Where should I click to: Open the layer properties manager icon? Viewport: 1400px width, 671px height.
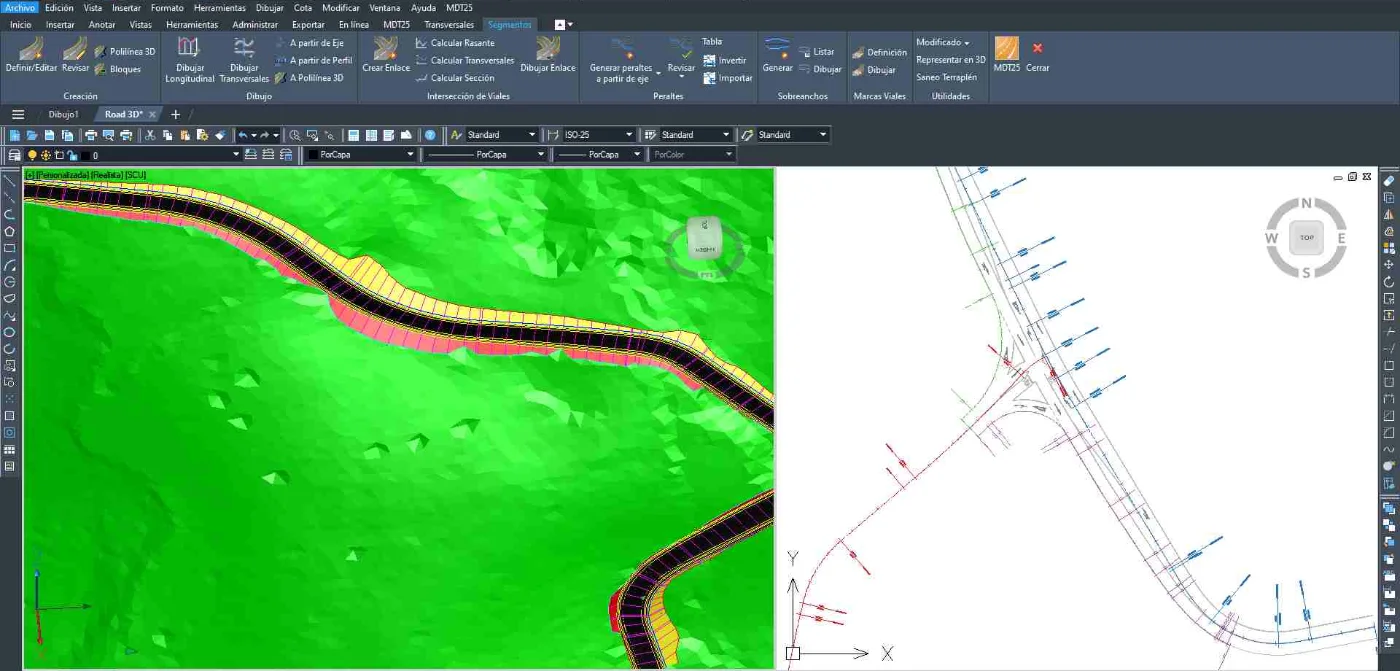point(14,155)
